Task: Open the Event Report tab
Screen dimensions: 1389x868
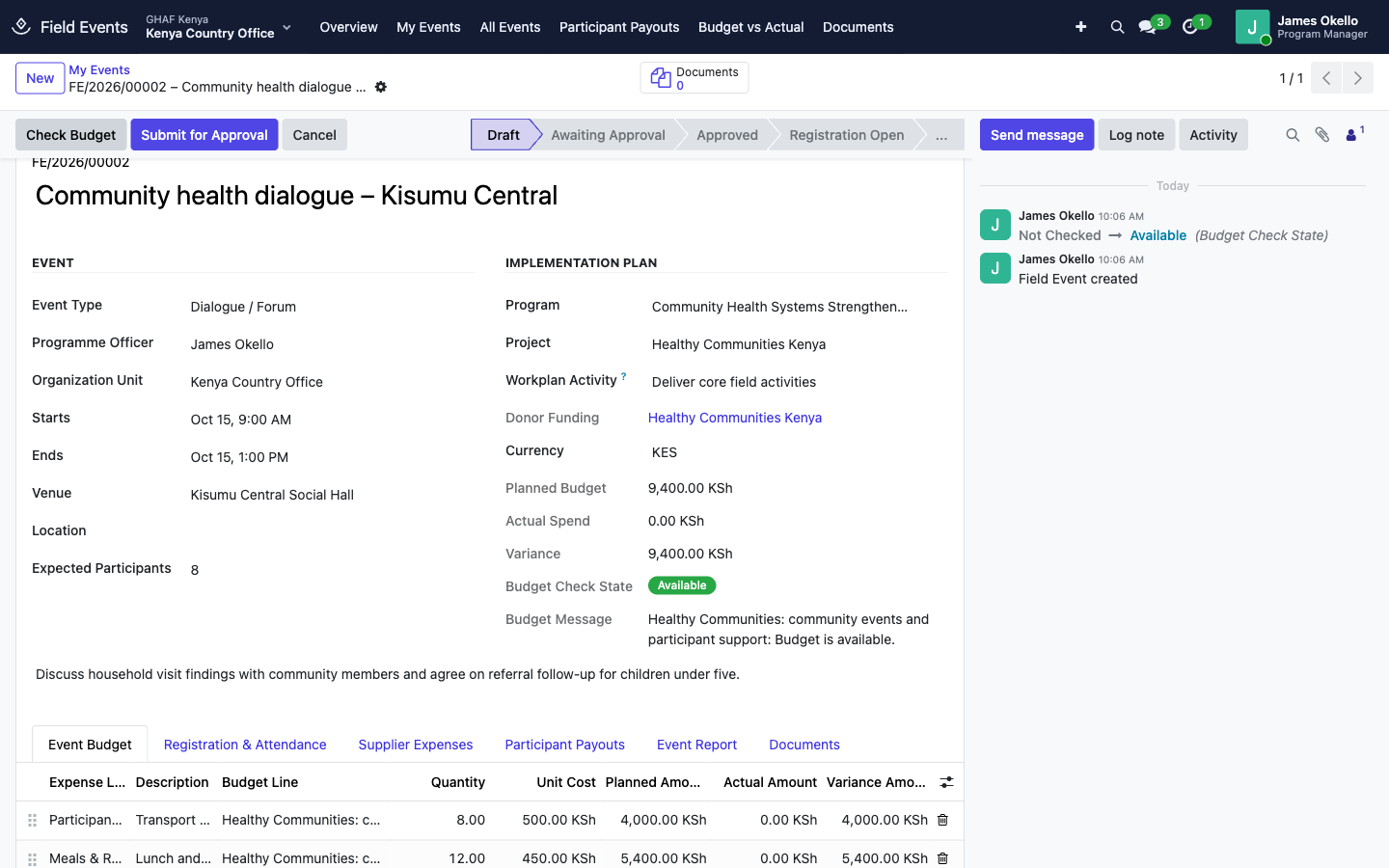Action: coord(696,745)
